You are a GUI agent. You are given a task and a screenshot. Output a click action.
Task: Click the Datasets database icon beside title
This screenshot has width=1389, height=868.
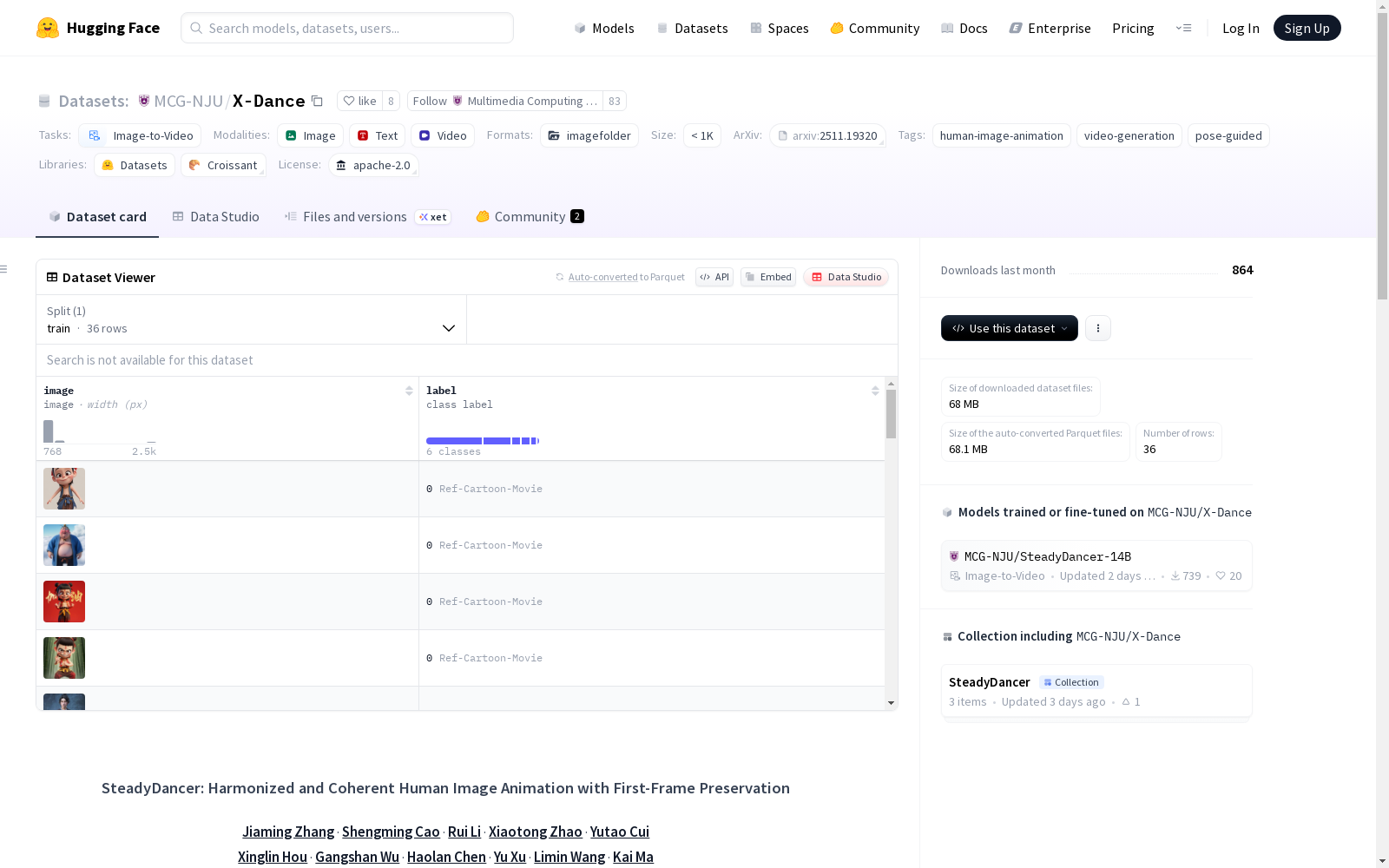(x=44, y=102)
